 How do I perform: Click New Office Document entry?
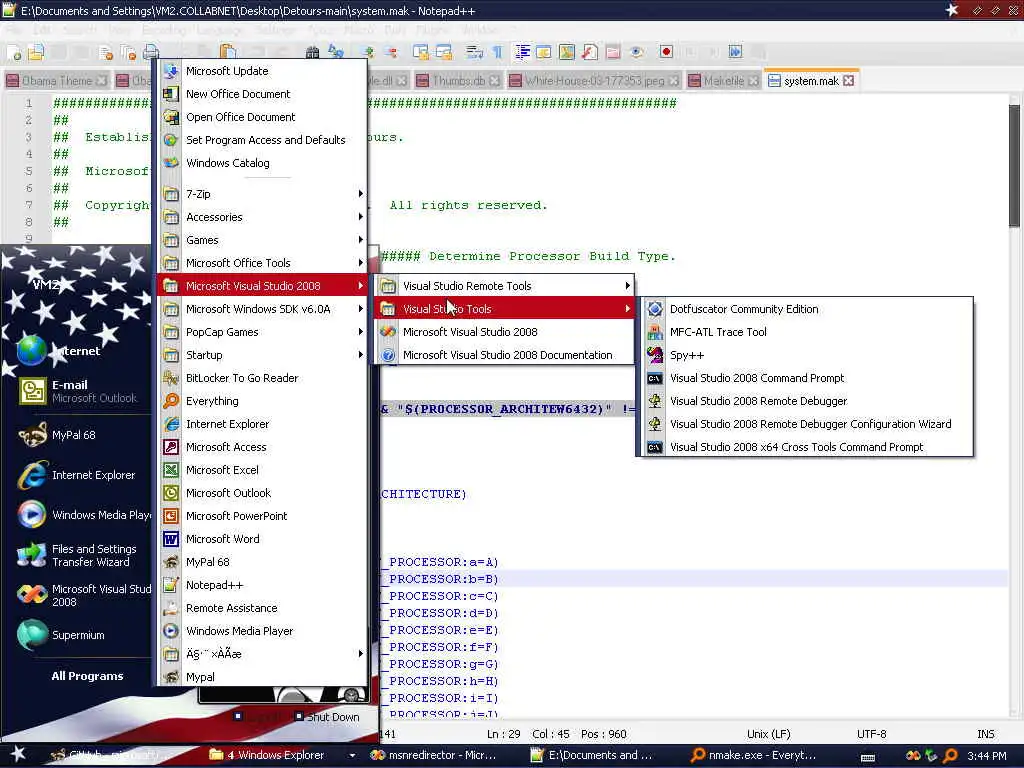point(261,94)
